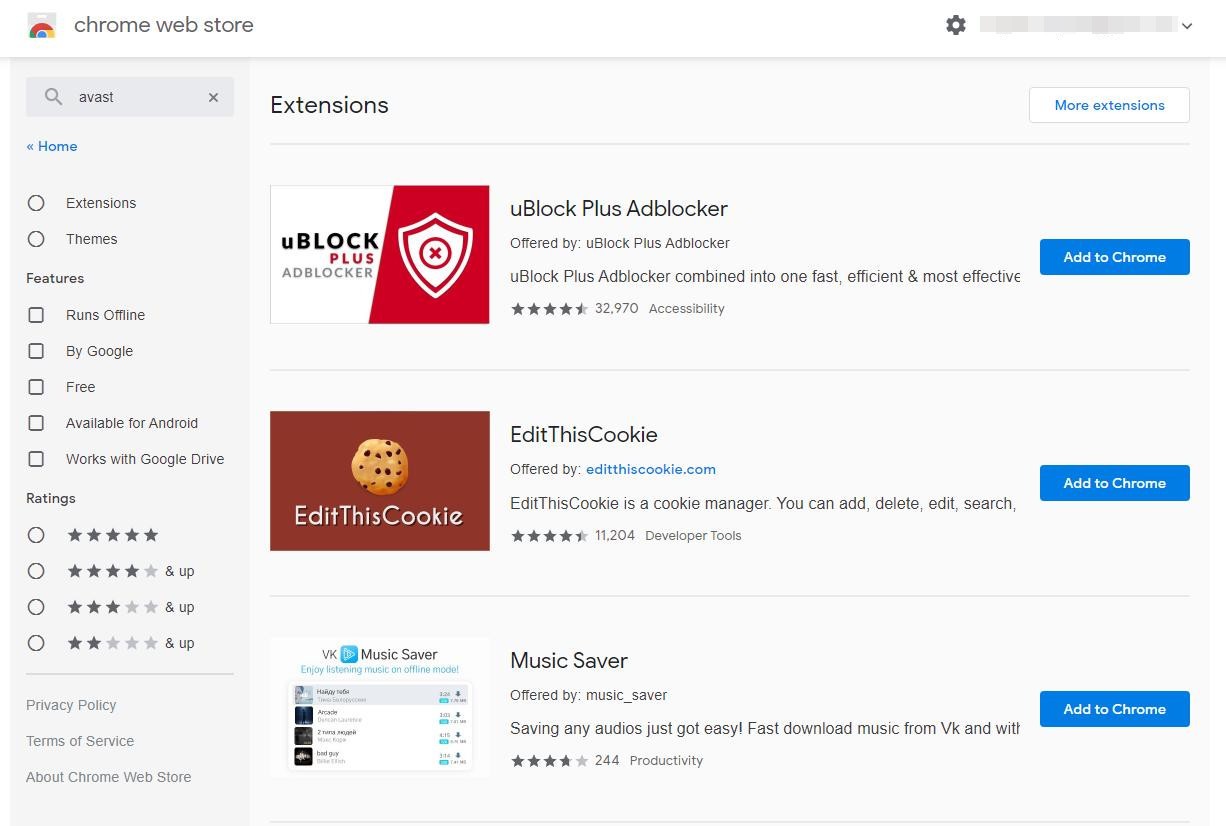Select the five-star rating filter
The height and width of the screenshot is (826, 1226).
[x=36, y=535]
